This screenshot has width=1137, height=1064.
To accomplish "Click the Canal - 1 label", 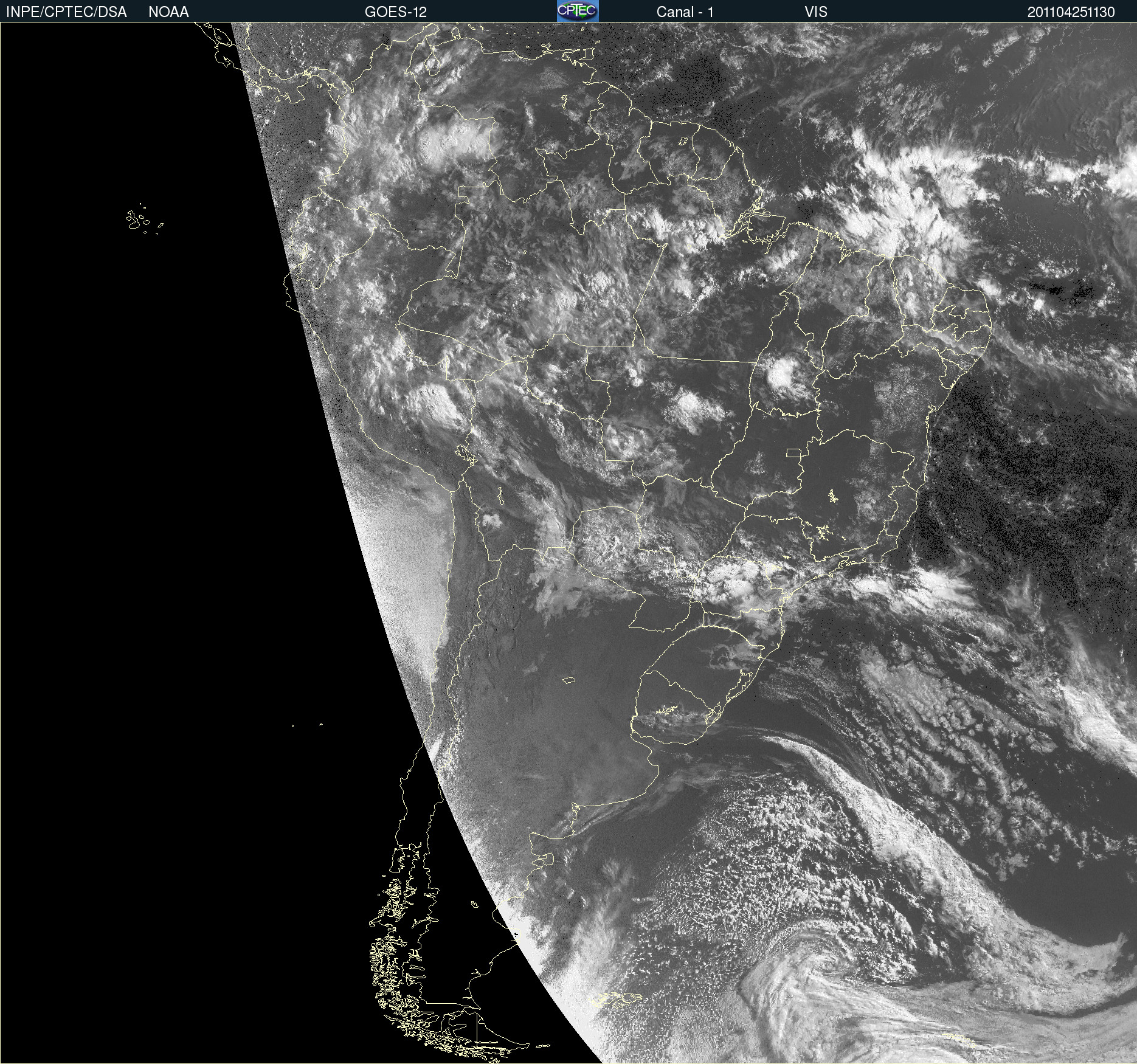I will 685,12.
